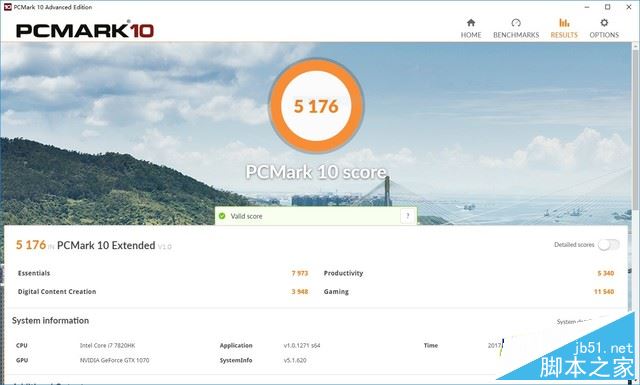Maximize the PCMark 10 window
The width and height of the screenshot is (640, 385).
[608, 7]
